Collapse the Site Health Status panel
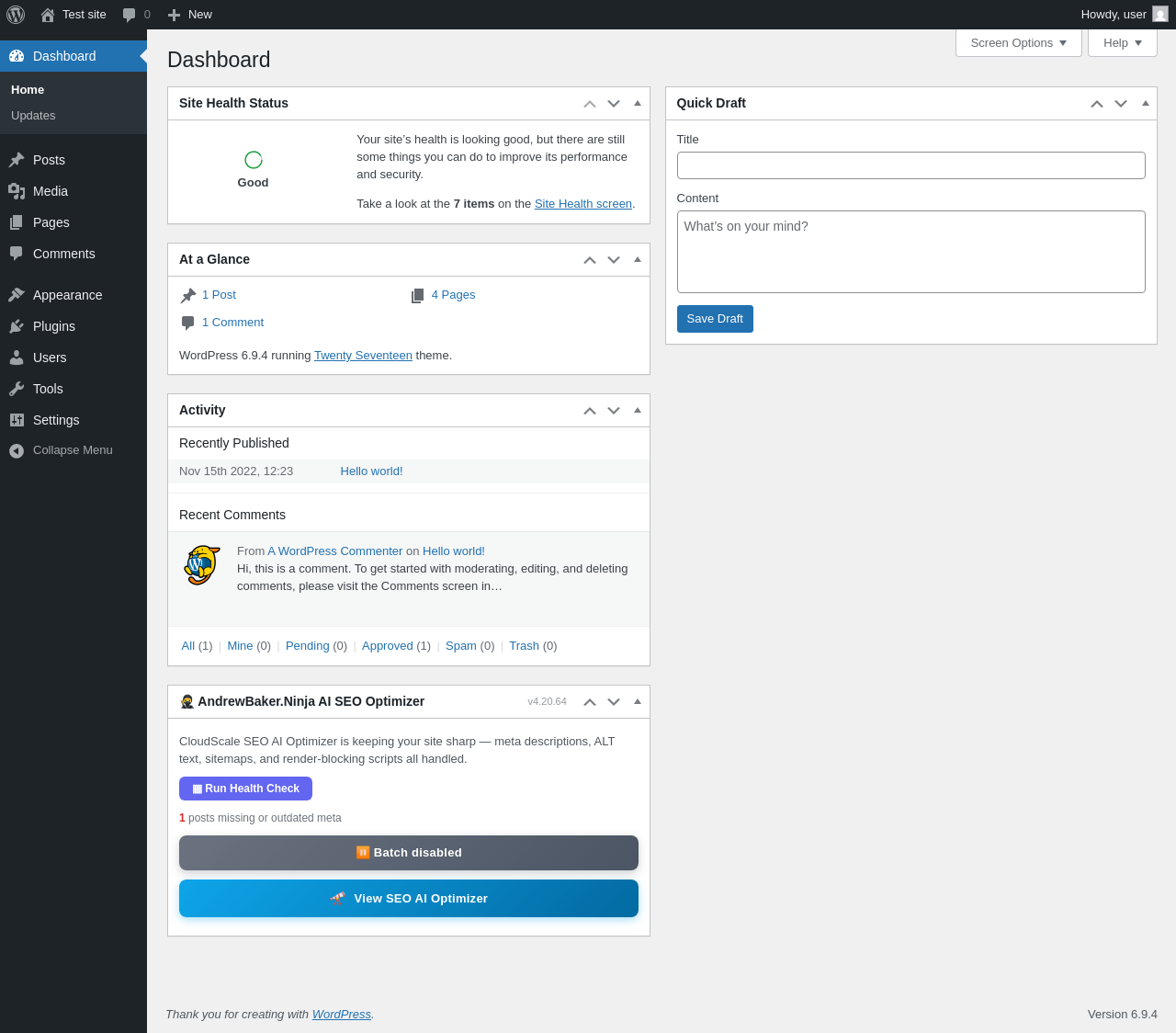This screenshot has height=1033, width=1176. click(638, 104)
